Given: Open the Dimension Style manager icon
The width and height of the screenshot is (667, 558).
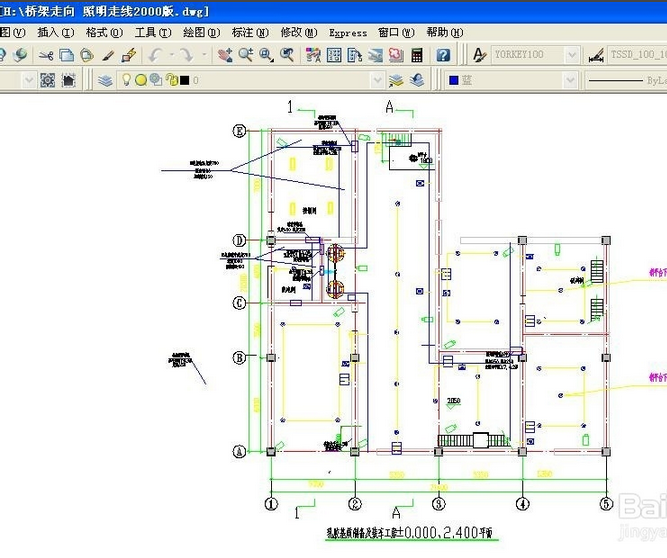Looking at the screenshot, I should pyautogui.click(x=596, y=55).
